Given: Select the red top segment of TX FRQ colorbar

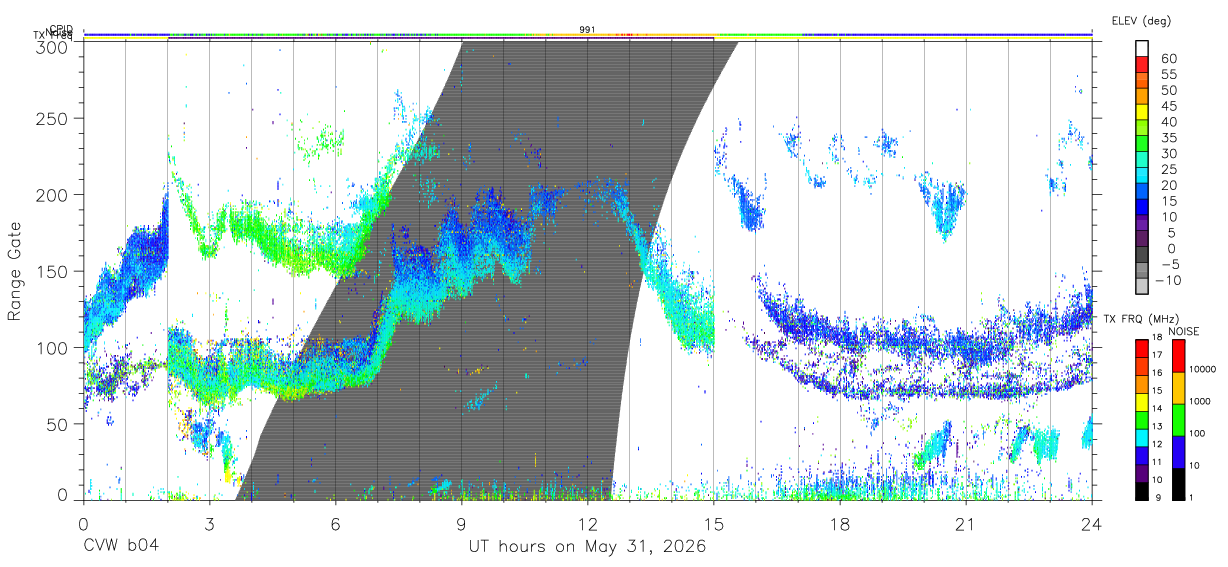Looking at the screenshot, I should (1142, 348).
